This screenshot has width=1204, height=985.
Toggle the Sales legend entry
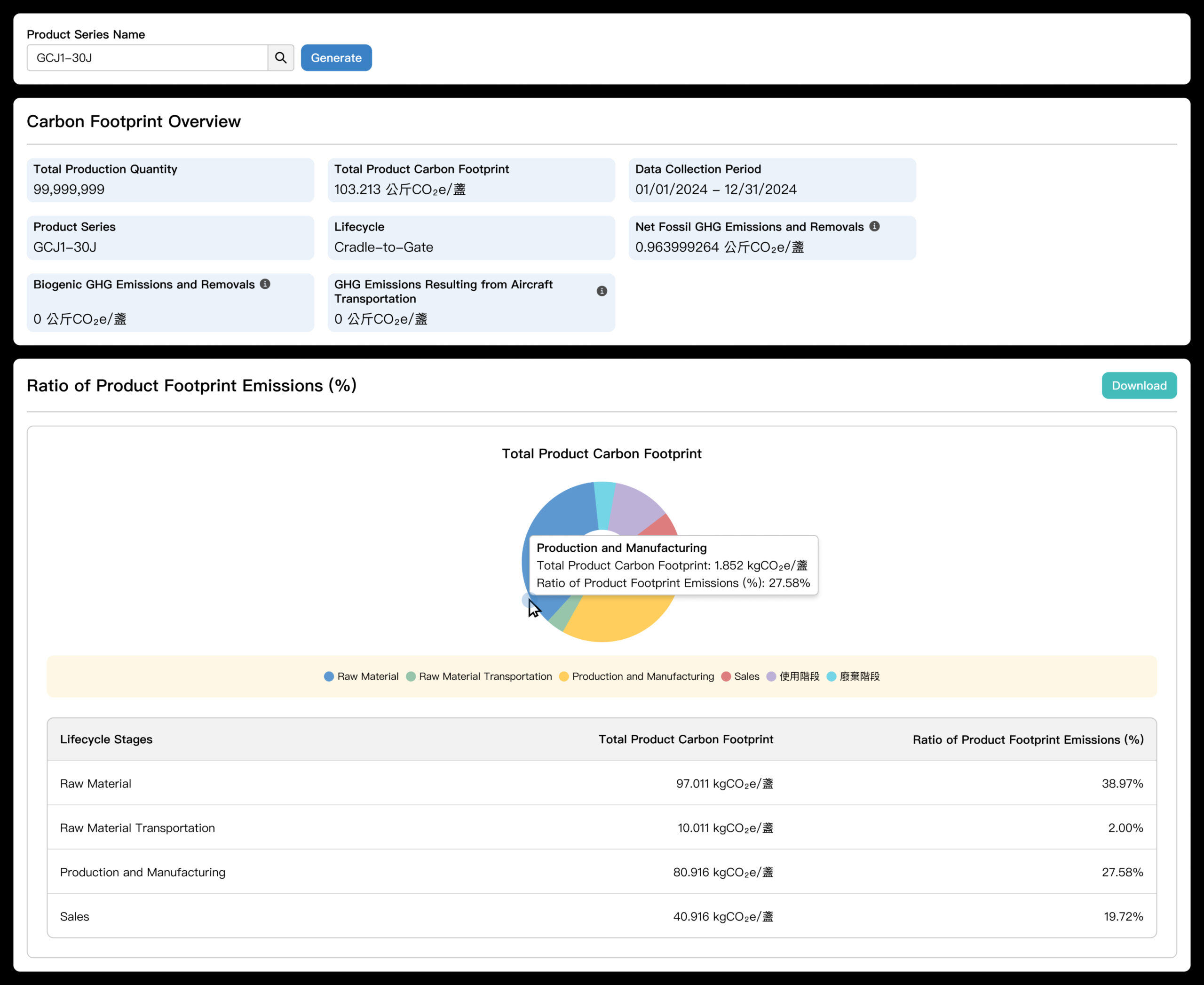[x=740, y=676]
